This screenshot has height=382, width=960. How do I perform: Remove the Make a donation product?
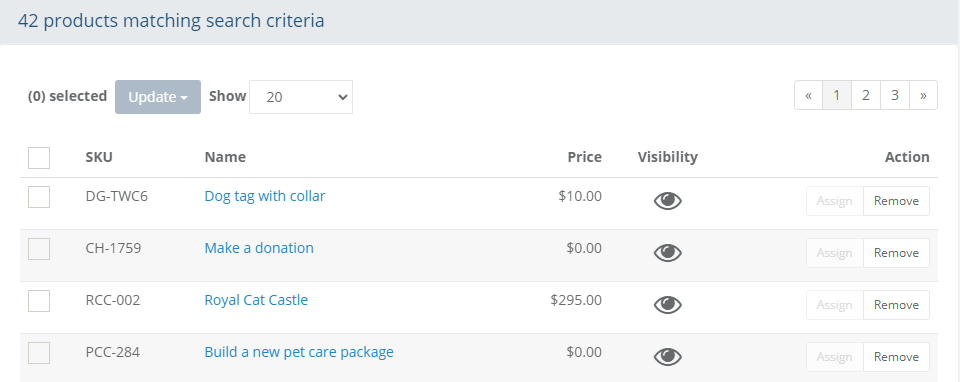click(x=896, y=253)
